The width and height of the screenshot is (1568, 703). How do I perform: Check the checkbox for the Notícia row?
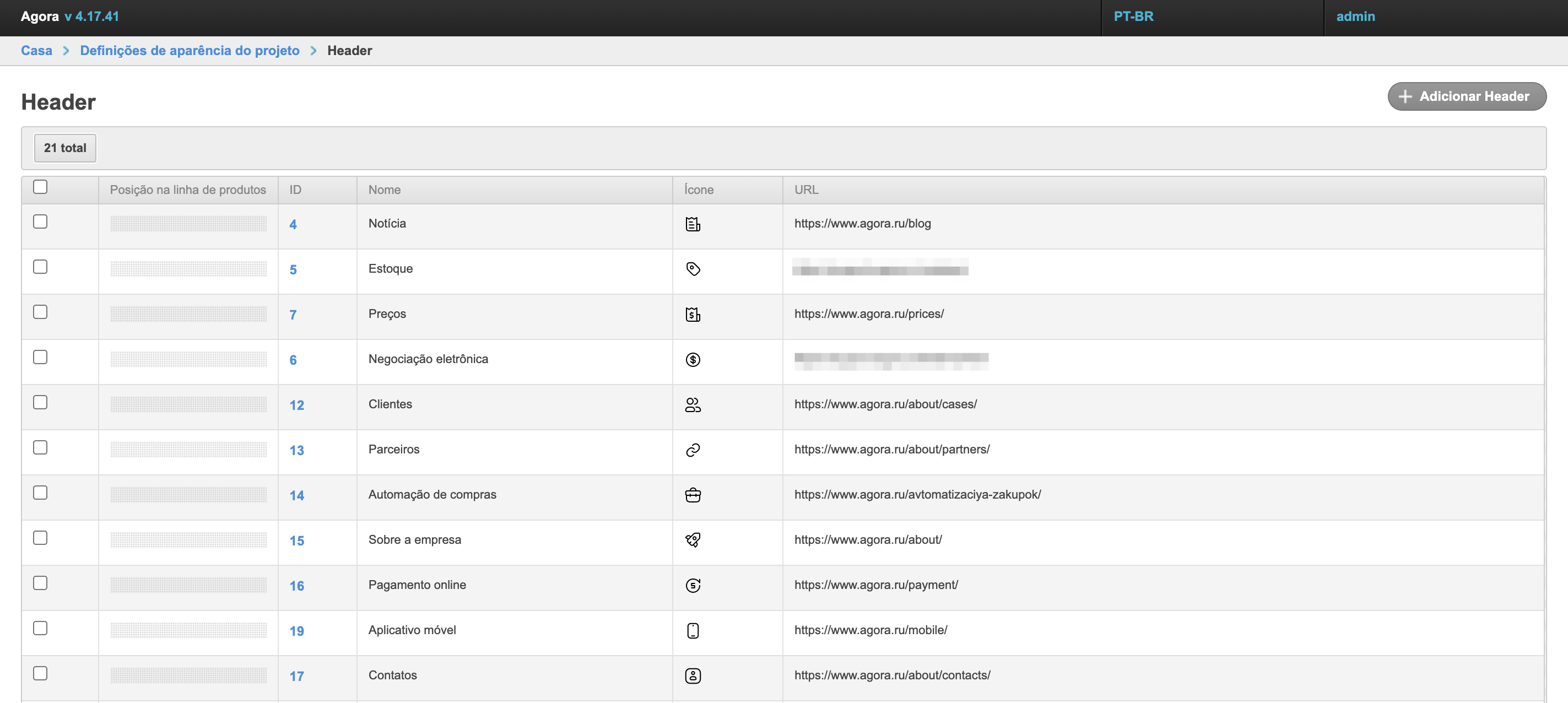(x=40, y=221)
